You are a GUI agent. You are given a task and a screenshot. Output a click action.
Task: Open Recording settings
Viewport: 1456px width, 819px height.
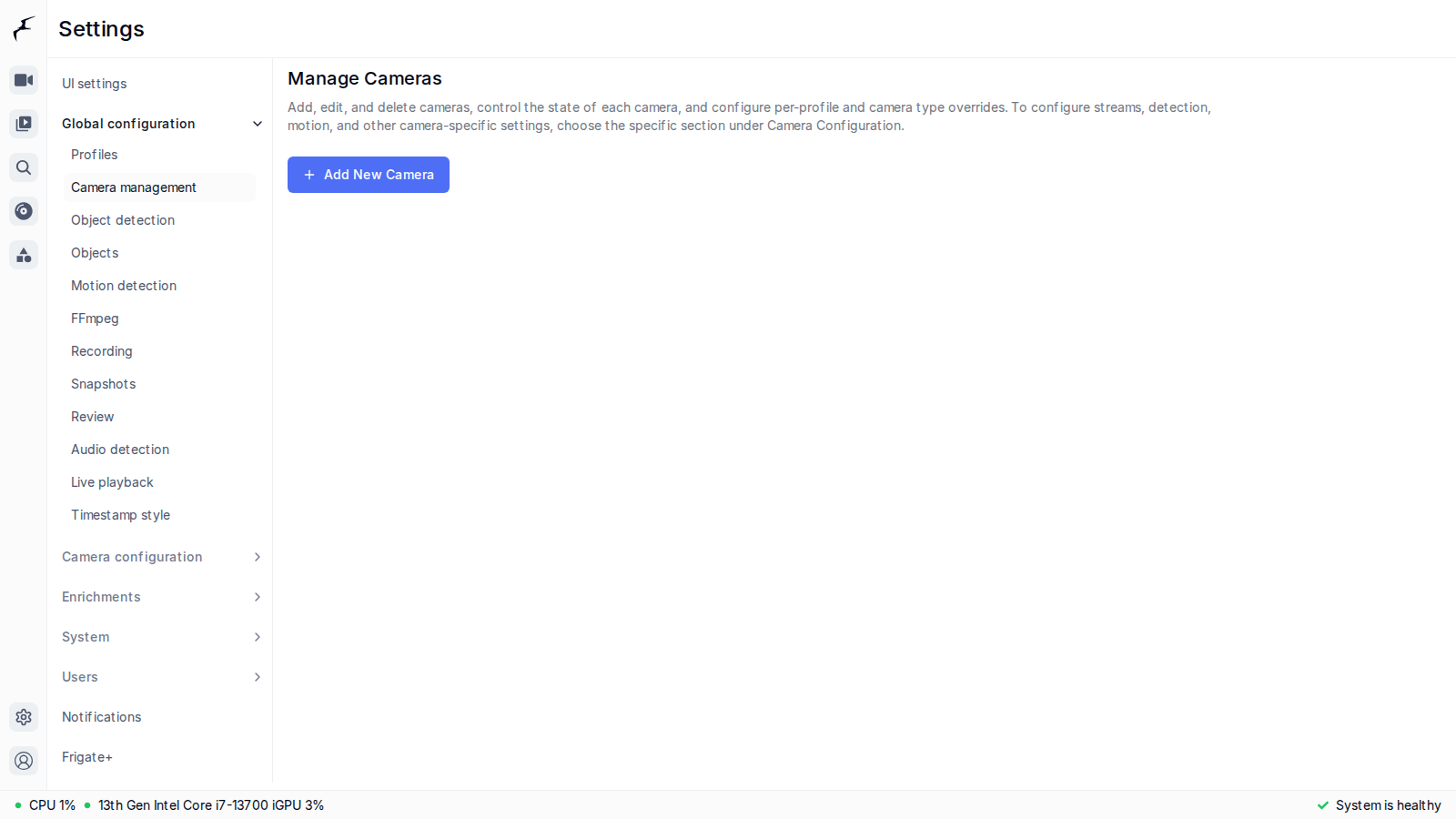pos(159,351)
